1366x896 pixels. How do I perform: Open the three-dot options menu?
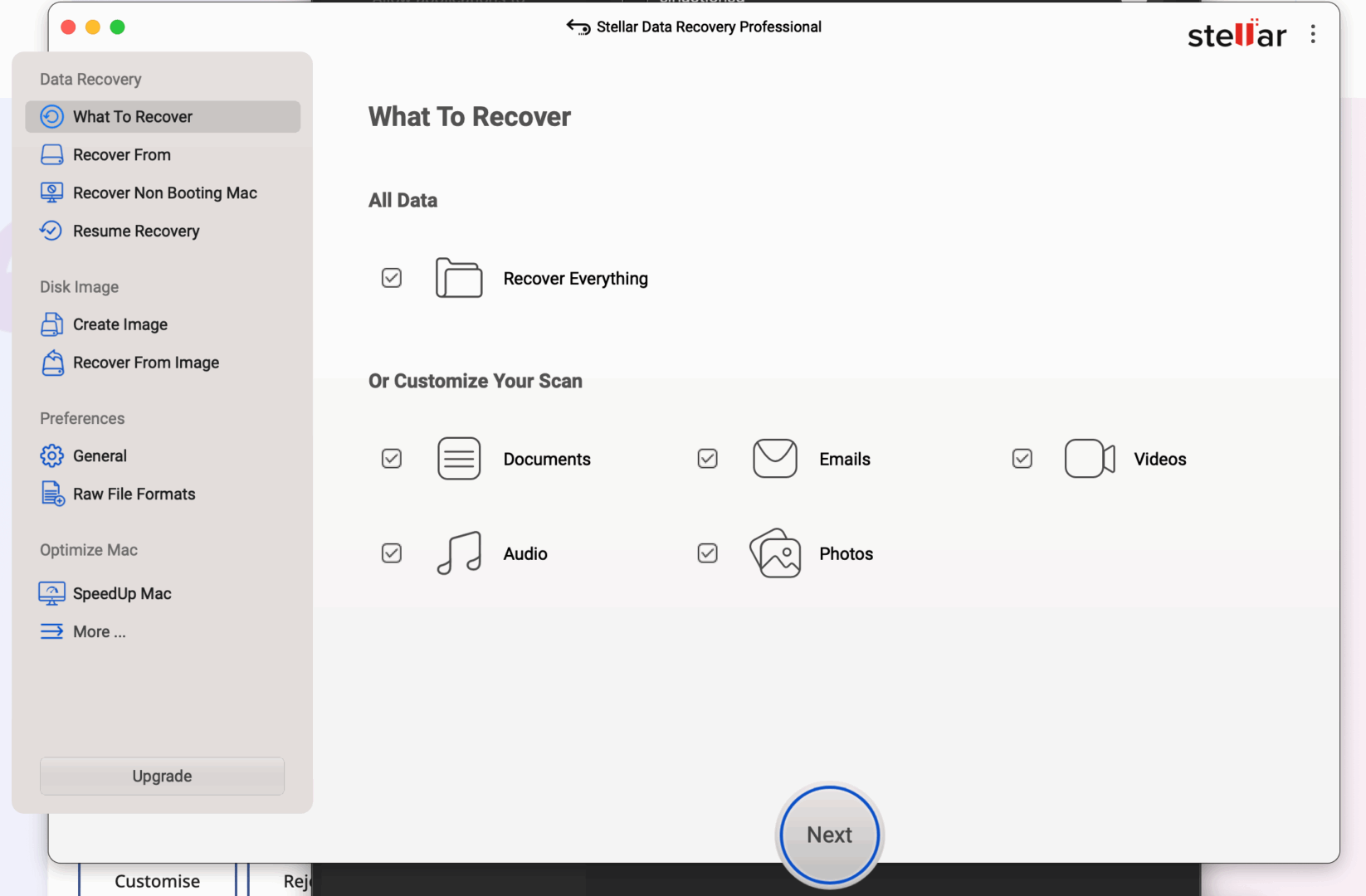pos(1313,34)
